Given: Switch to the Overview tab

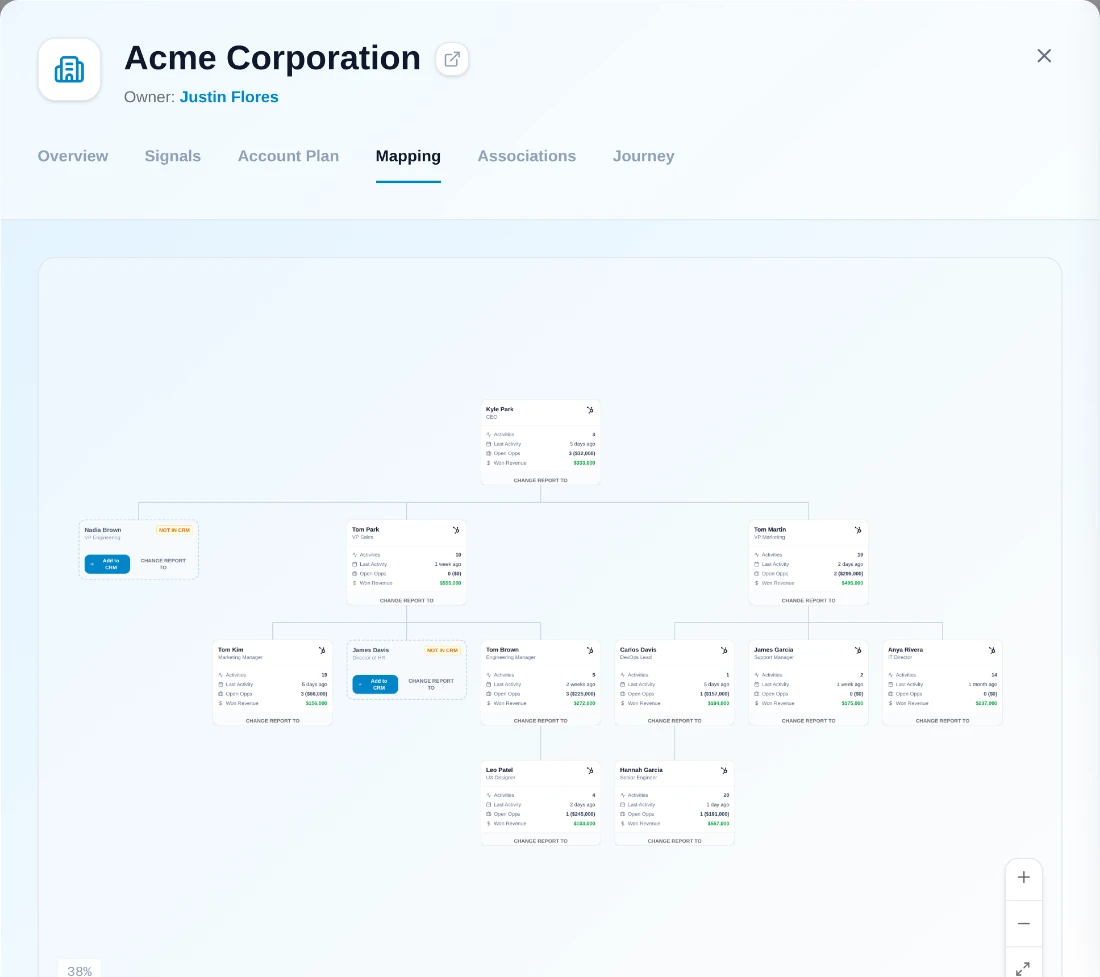Looking at the screenshot, I should [x=73, y=156].
